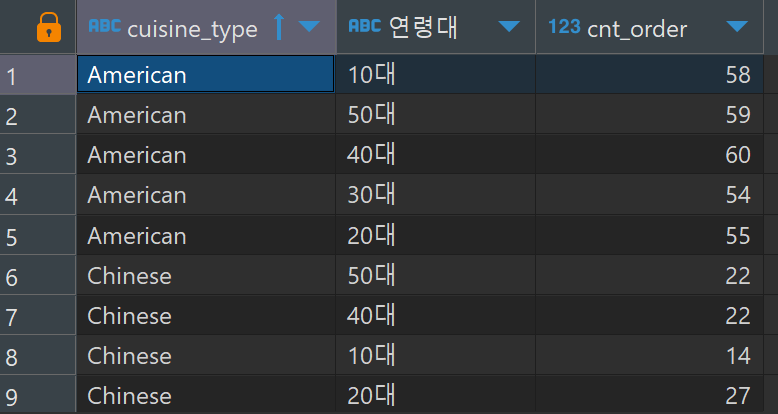Click 20대 cell in row 9
This screenshot has width=778, height=414.
pyautogui.click(x=436, y=395)
